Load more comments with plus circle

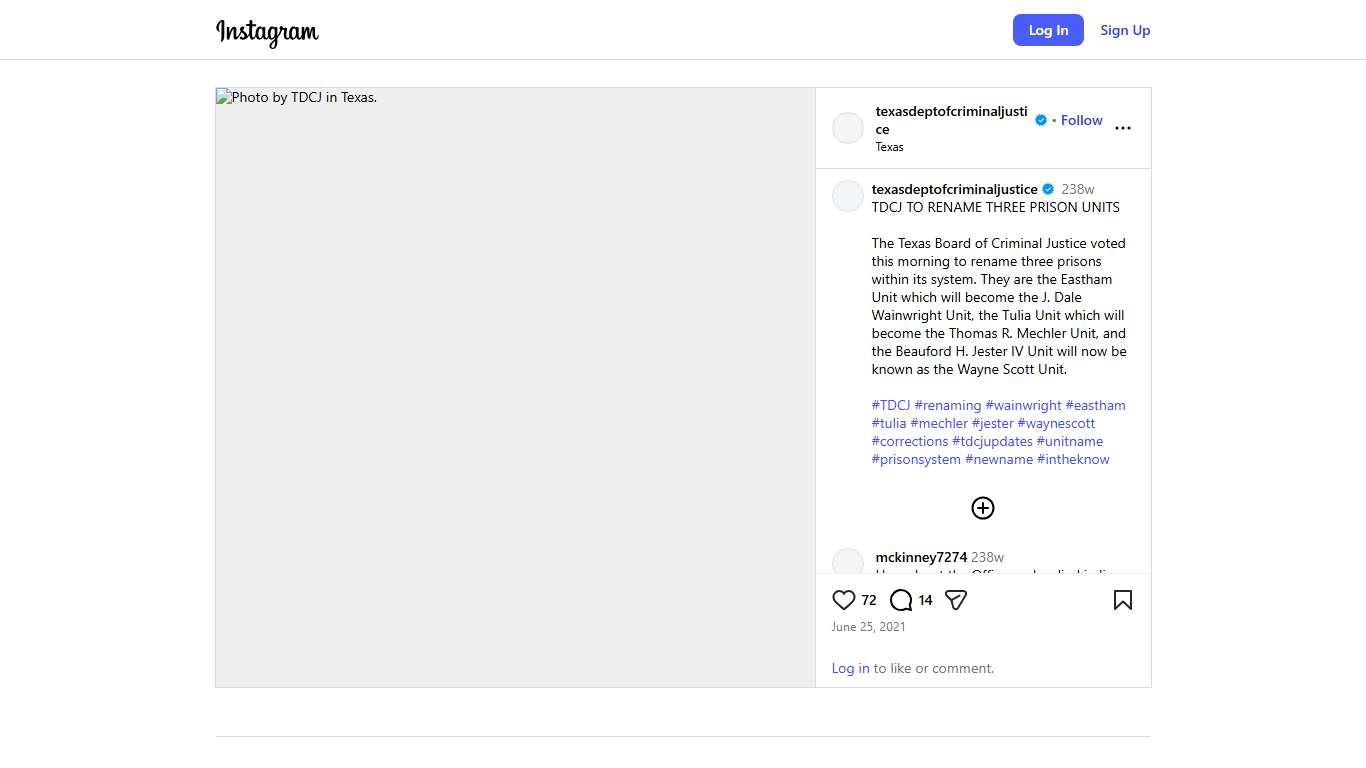click(983, 508)
